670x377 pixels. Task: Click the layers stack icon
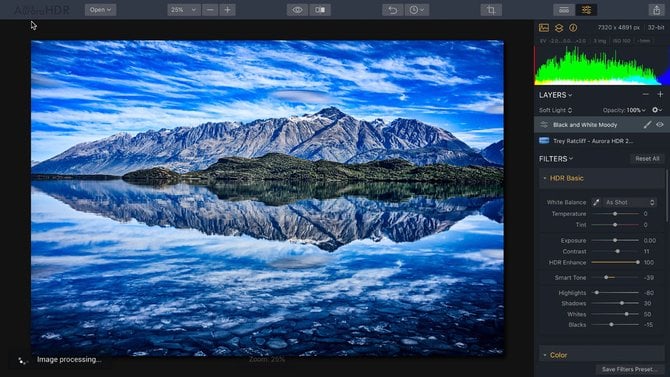[x=559, y=28]
